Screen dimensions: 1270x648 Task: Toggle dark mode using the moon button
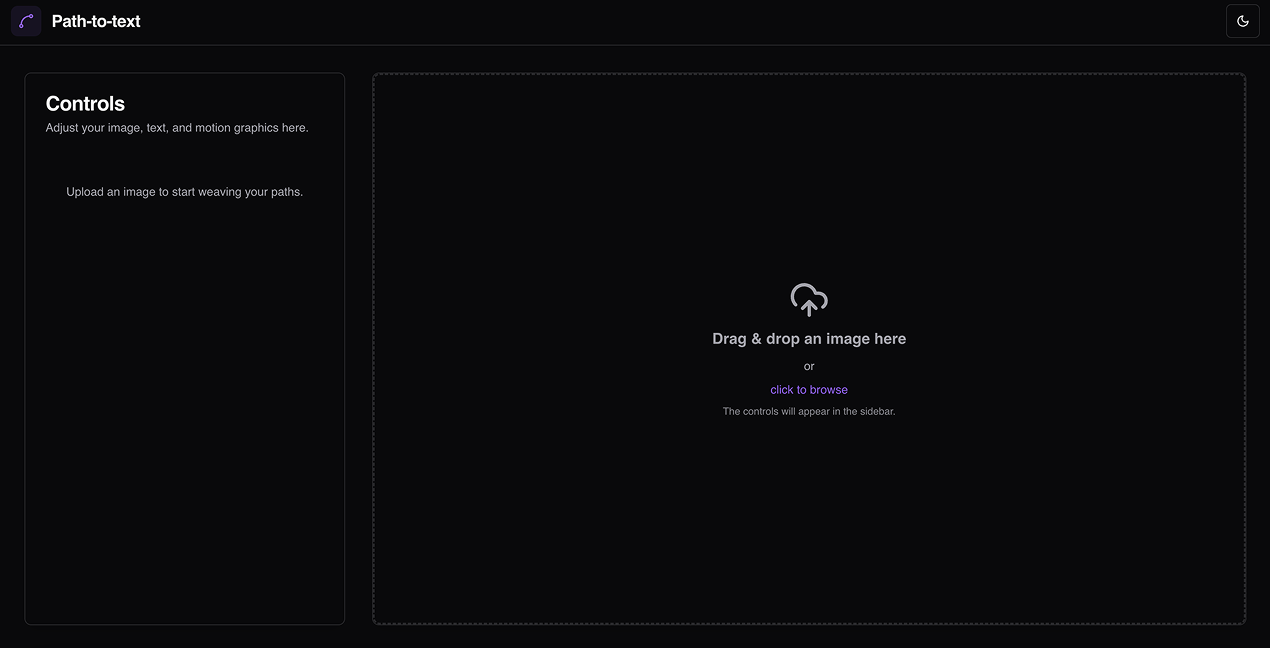[1242, 20]
